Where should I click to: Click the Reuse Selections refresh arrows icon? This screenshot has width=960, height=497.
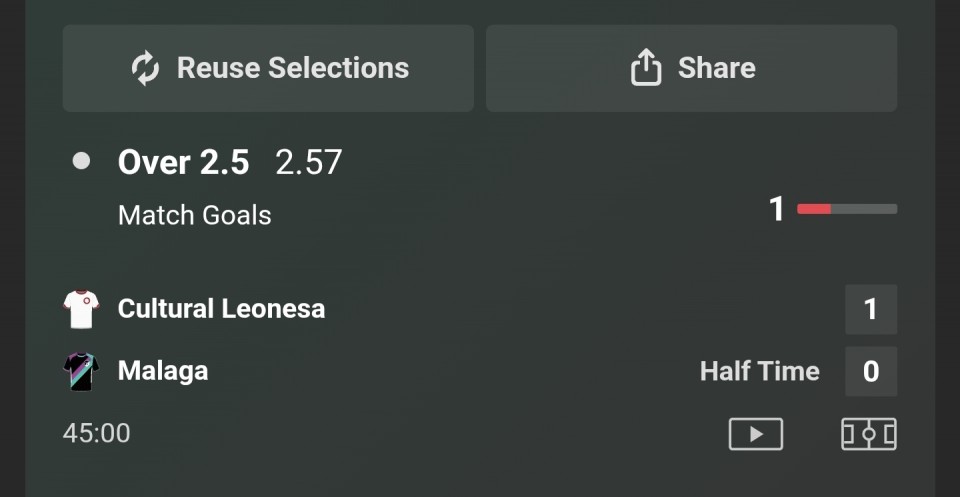click(145, 68)
